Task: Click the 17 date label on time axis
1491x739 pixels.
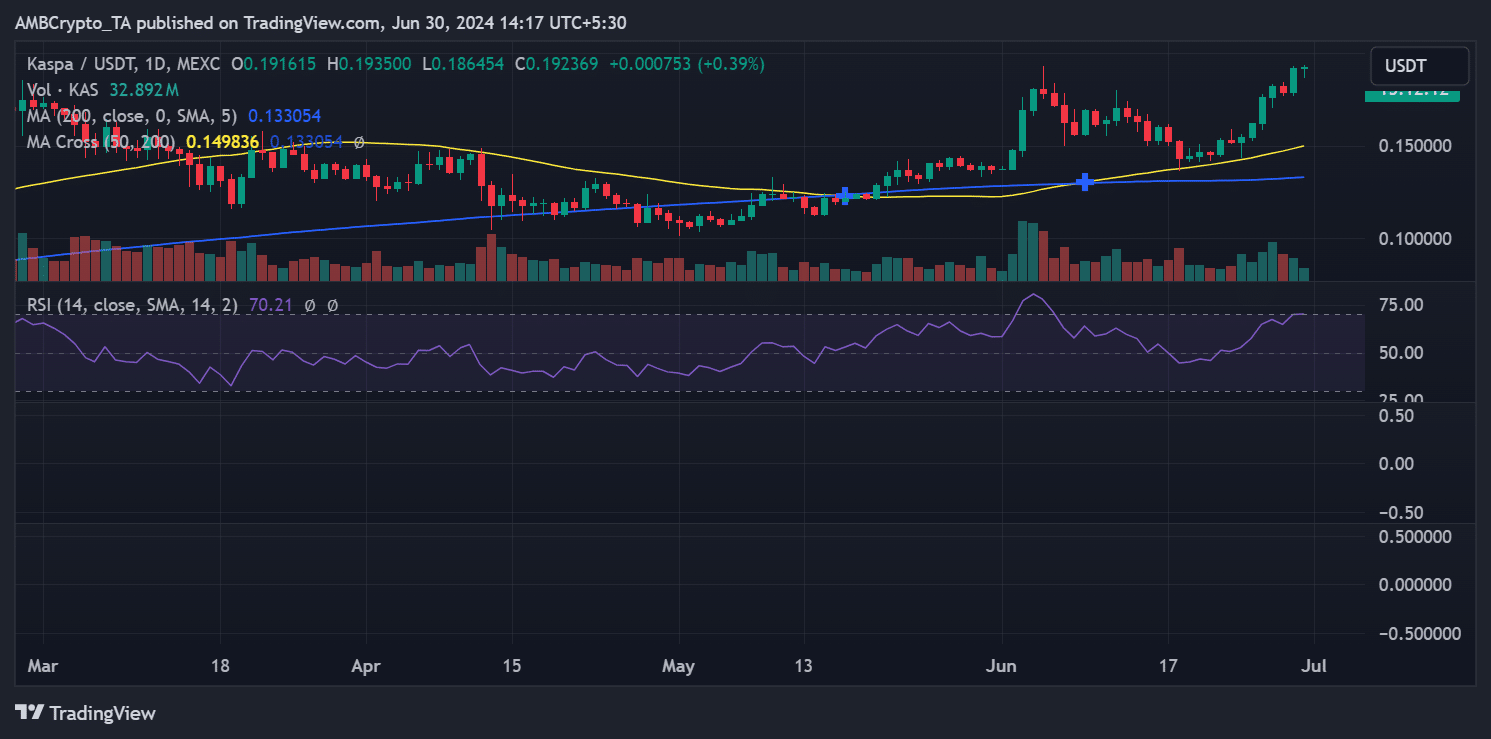Action: (1168, 666)
